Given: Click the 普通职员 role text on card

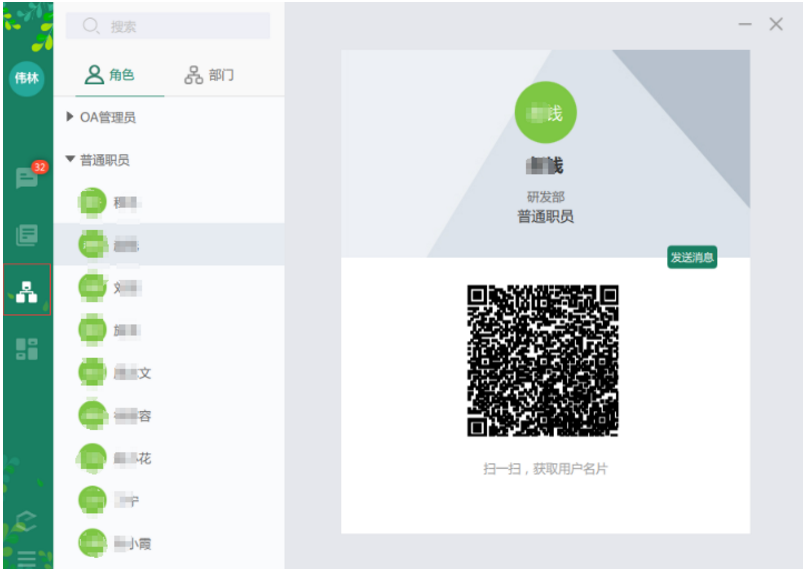Looking at the screenshot, I should pos(545,216).
